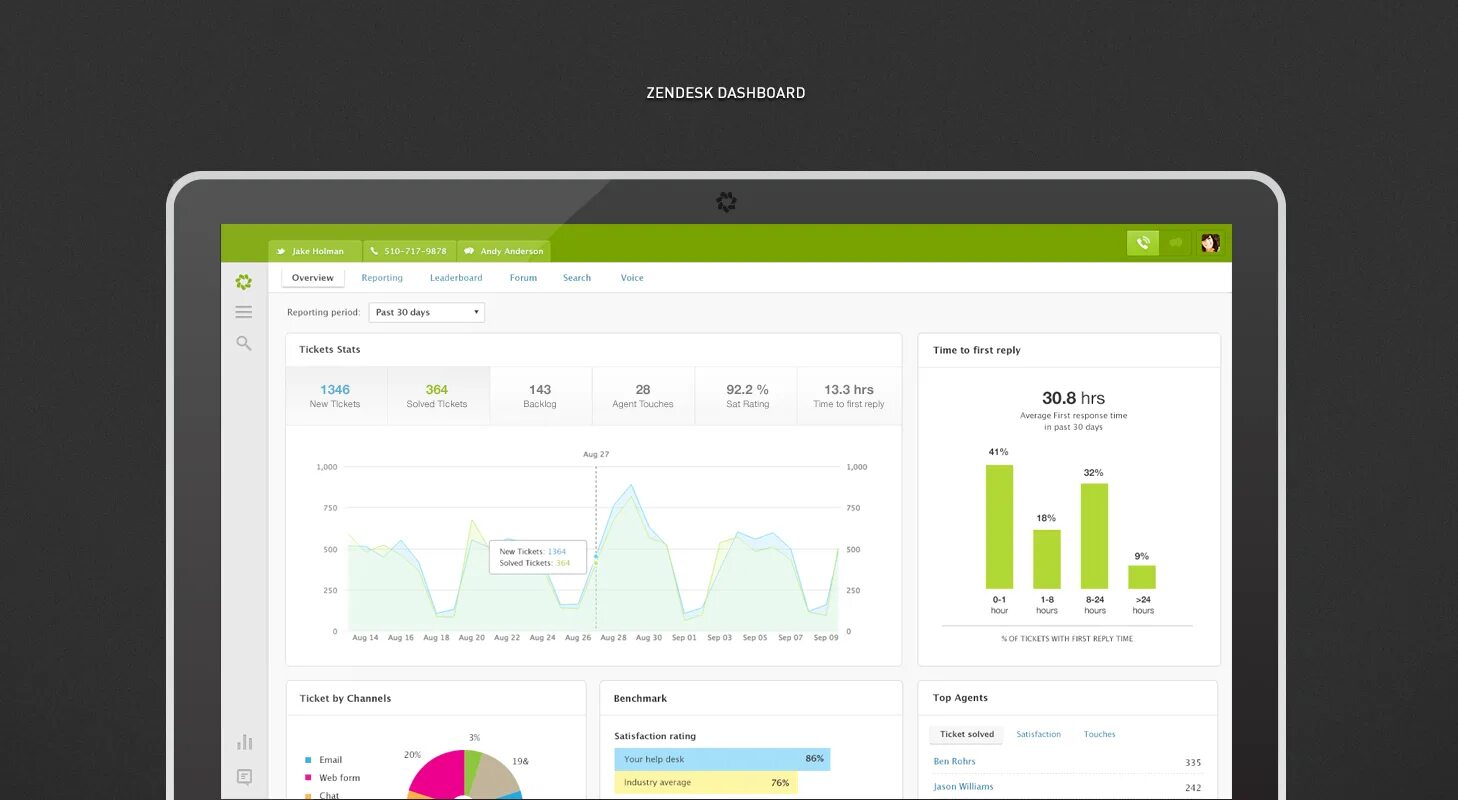Open the hamburger menu in sidebar
This screenshot has height=800, width=1458.
(x=243, y=312)
